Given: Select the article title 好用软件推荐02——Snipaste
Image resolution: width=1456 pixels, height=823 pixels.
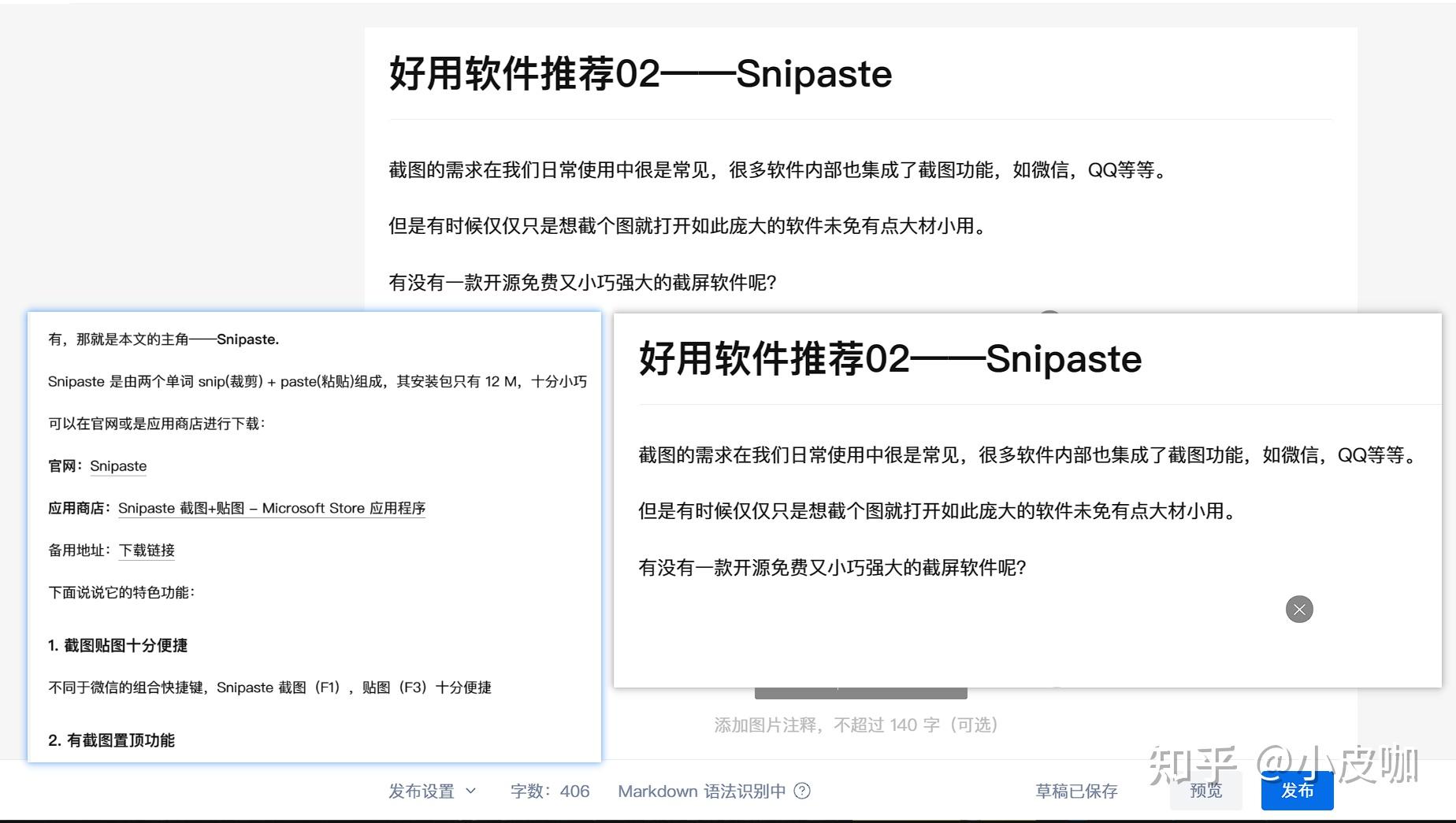Looking at the screenshot, I should click(x=639, y=72).
